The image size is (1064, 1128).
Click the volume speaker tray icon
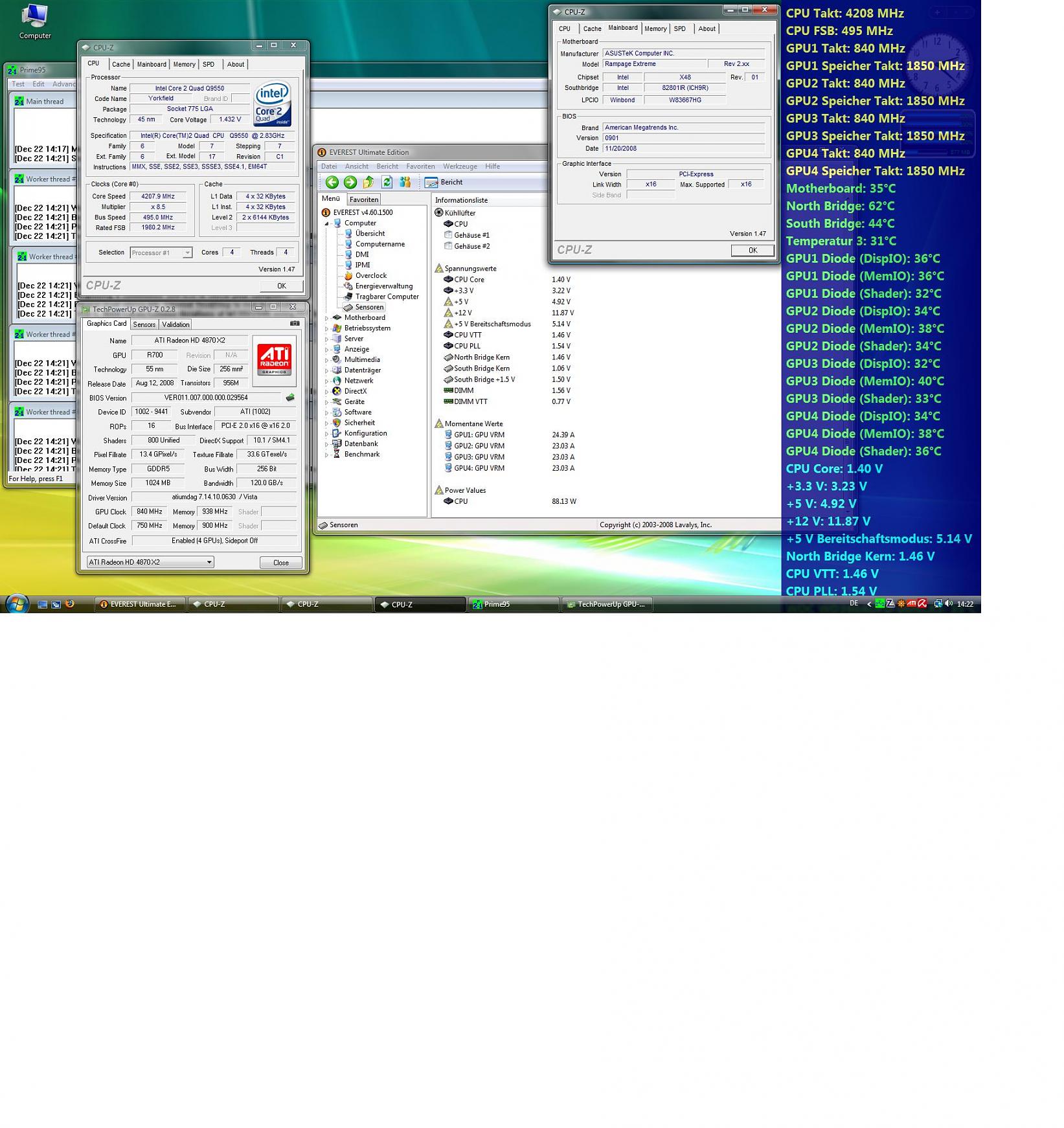[x=949, y=603]
